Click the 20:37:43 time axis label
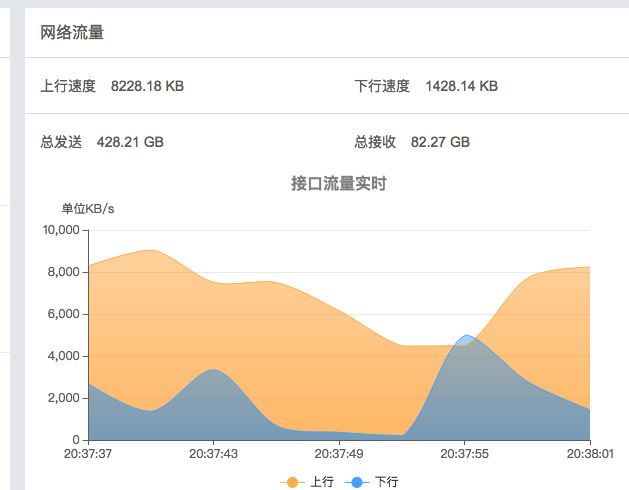Viewport: 629px width, 490px height. point(213,454)
